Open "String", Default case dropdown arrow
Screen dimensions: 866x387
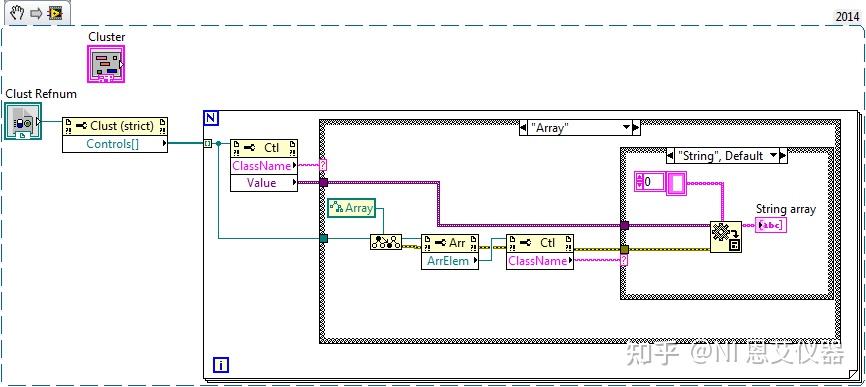pos(773,156)
